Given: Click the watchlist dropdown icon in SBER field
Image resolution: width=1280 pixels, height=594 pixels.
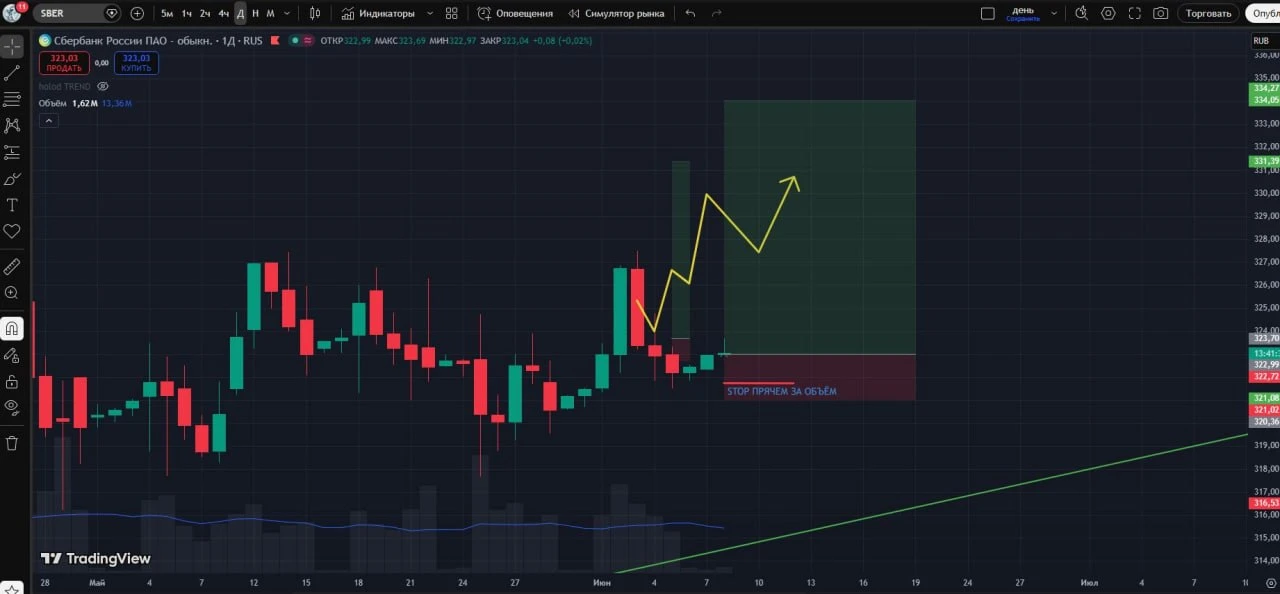Looking at the screenshot, I should (111, 13).
